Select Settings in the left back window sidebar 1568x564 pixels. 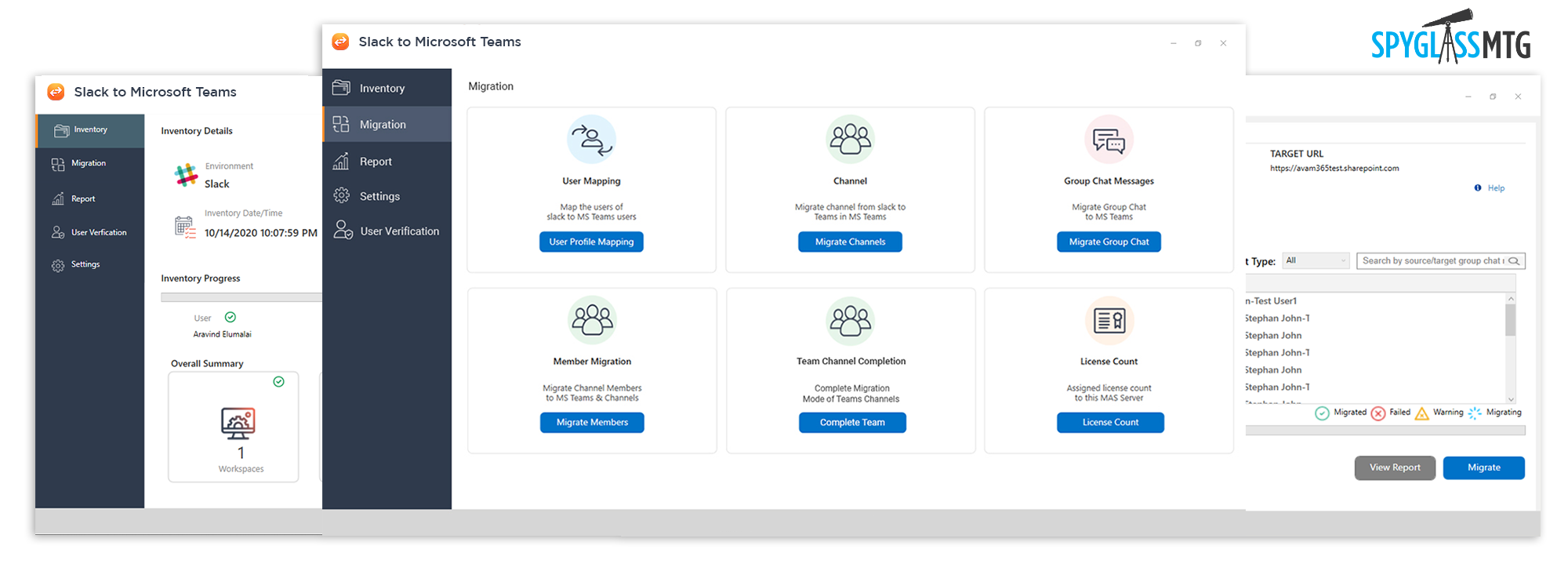tap(90, 264)
